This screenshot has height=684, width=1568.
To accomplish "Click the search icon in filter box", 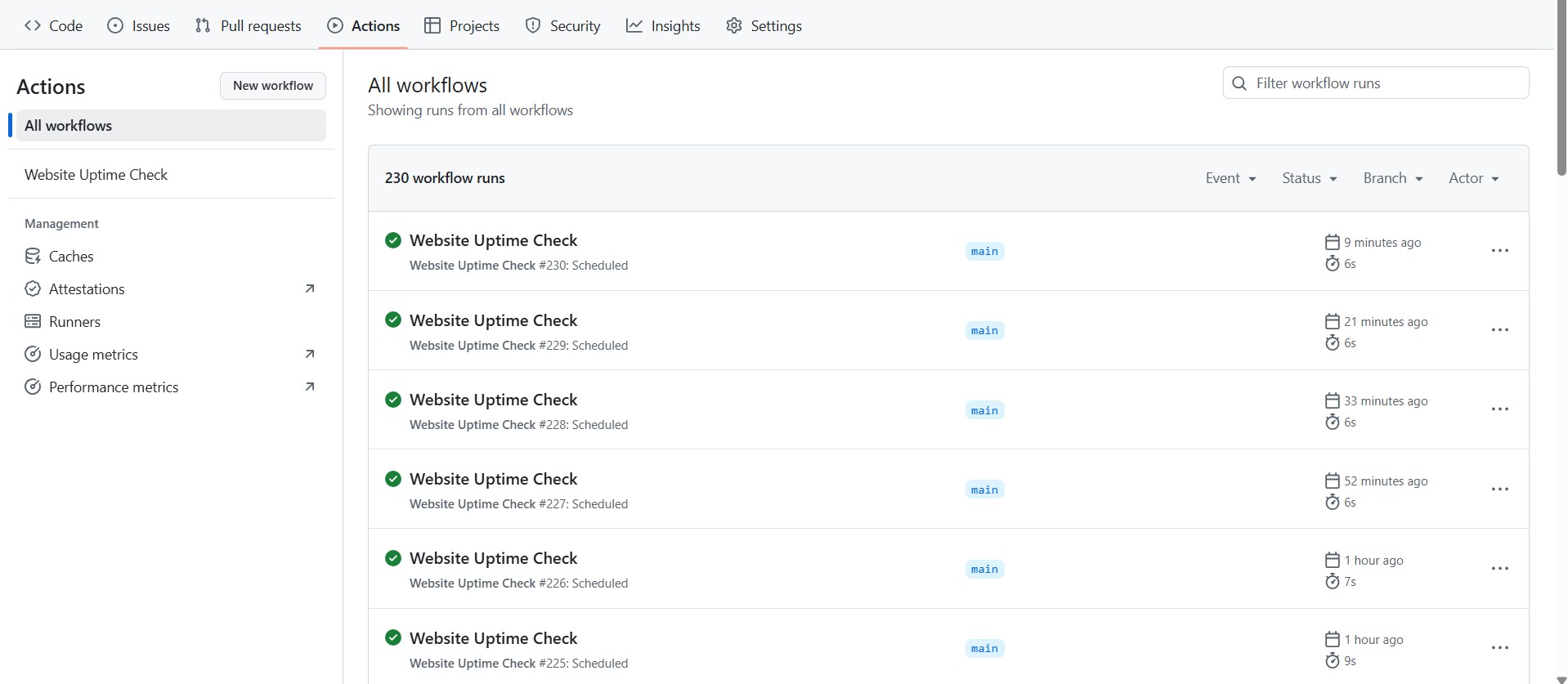I will tap(1239, 83).
